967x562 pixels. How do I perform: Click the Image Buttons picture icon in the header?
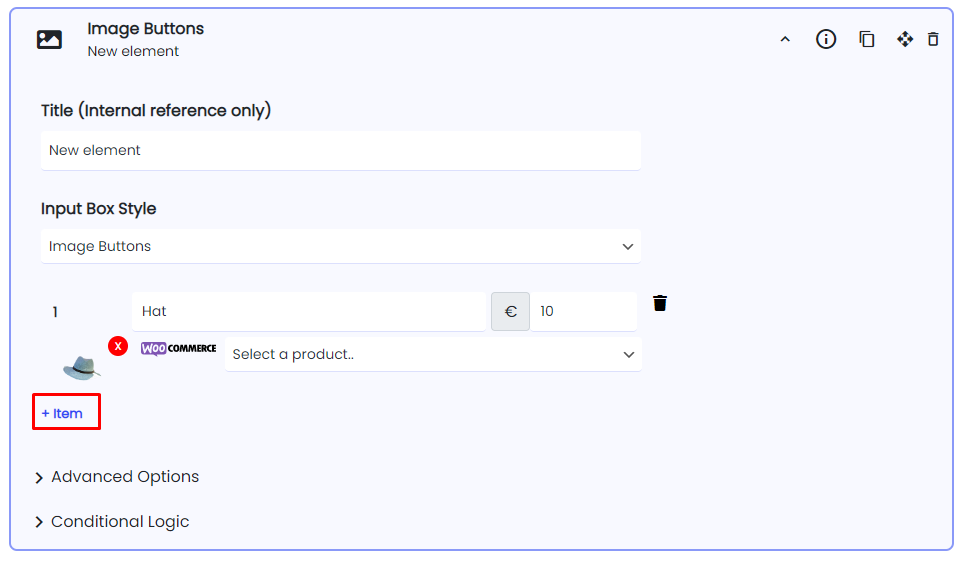49,39
